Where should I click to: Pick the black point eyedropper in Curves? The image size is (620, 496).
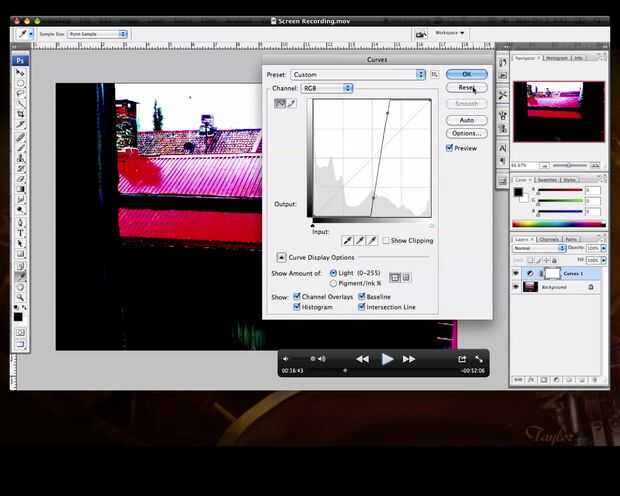click(x=348, y=240)
